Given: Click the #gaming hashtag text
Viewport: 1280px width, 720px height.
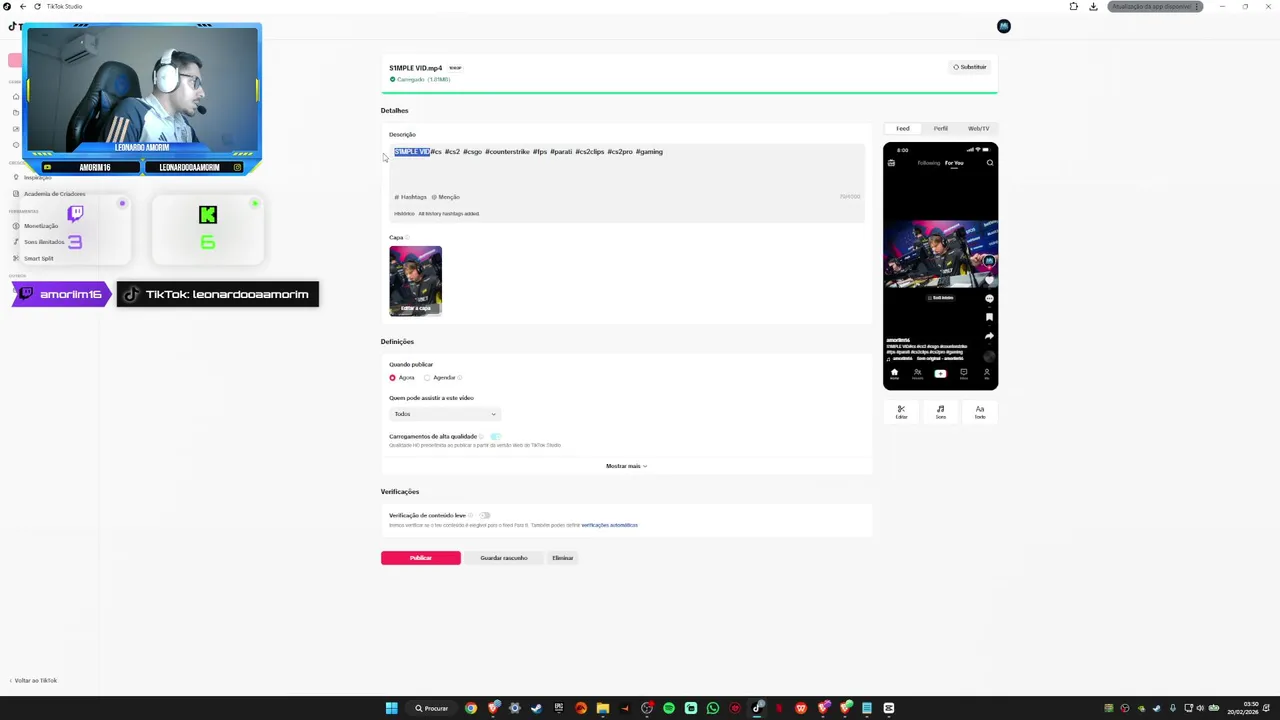Looking at the screenshot, I should (x=649, y=152).
